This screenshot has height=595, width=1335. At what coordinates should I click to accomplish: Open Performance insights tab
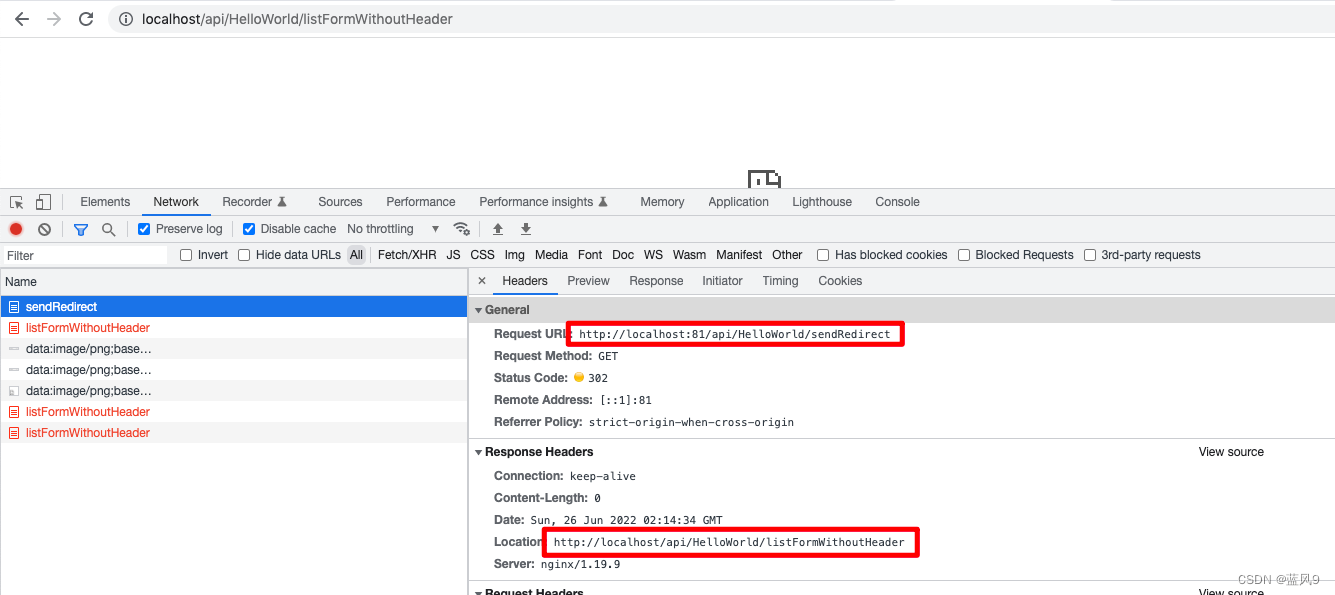[x=543, y=202]
